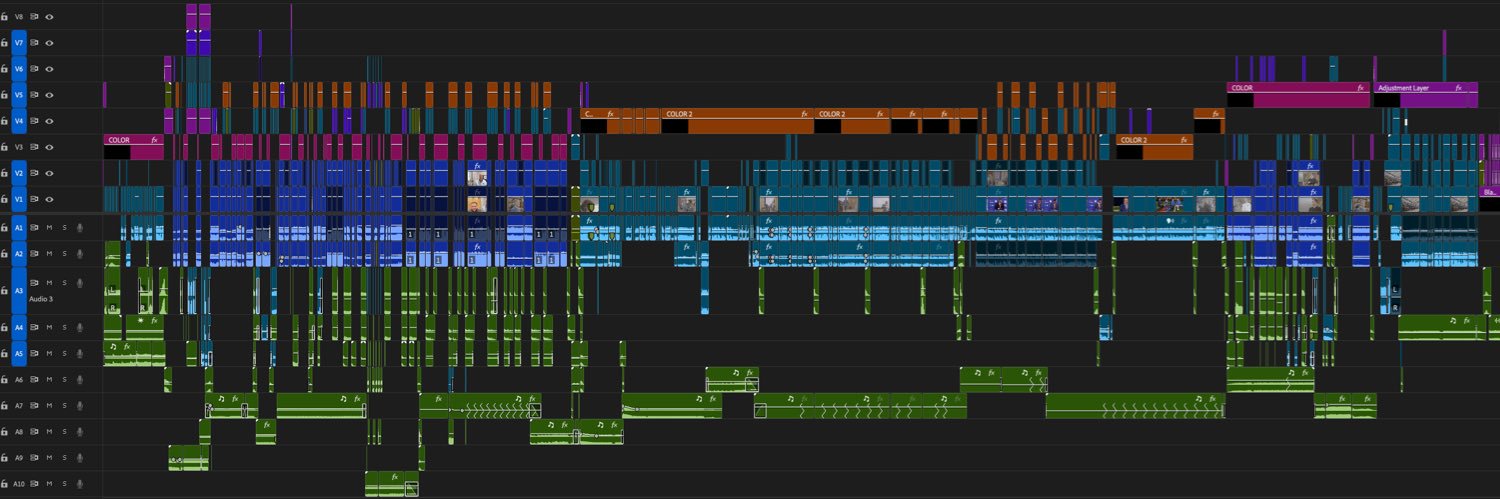The height and width of the screenshot is (499, 1500).
Task: Toggle sync lock for track V6
Action: pos(34,68)
